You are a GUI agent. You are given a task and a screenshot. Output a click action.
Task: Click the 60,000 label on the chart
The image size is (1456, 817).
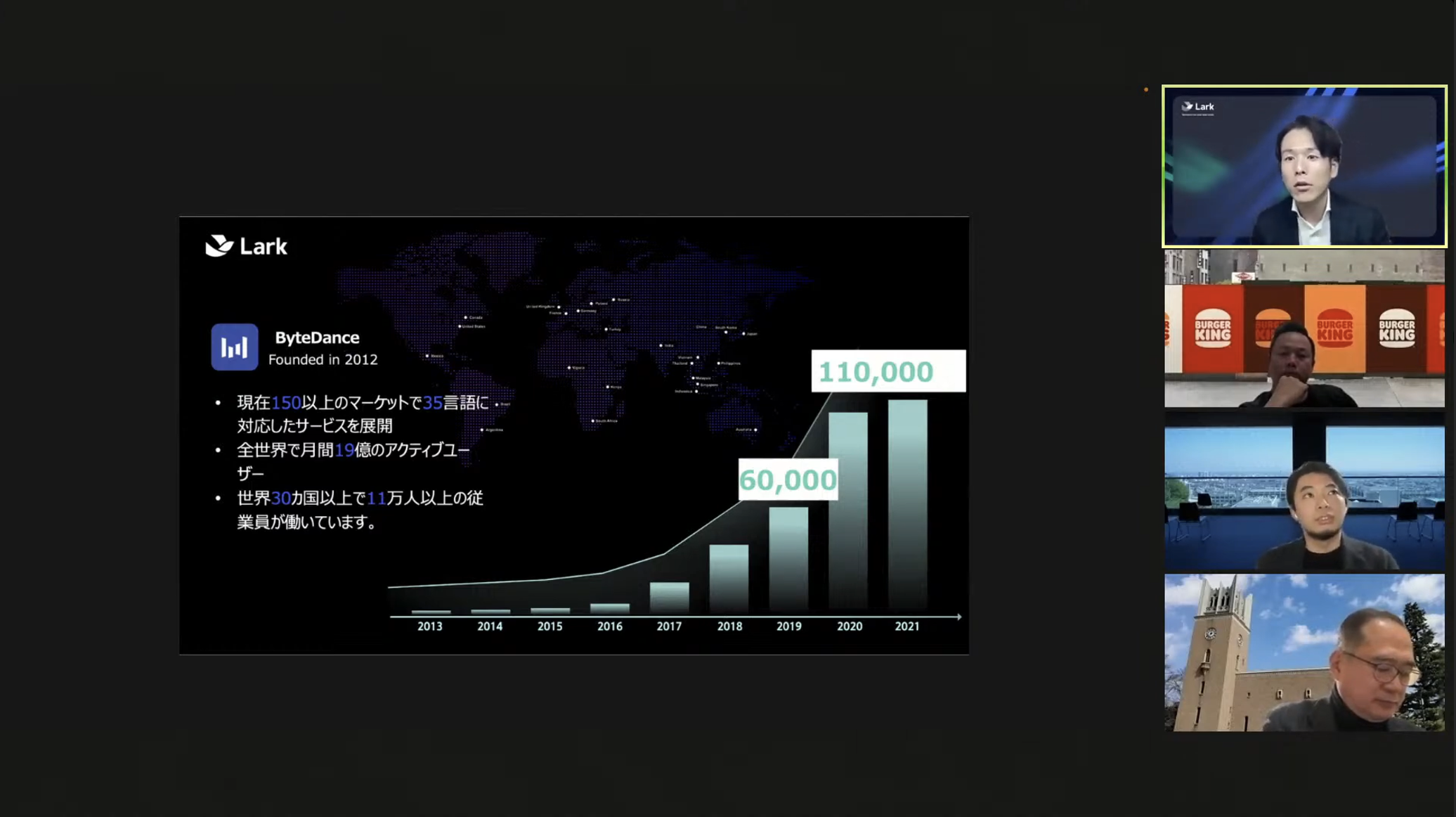pyautogui.click(x=788, y=480)
